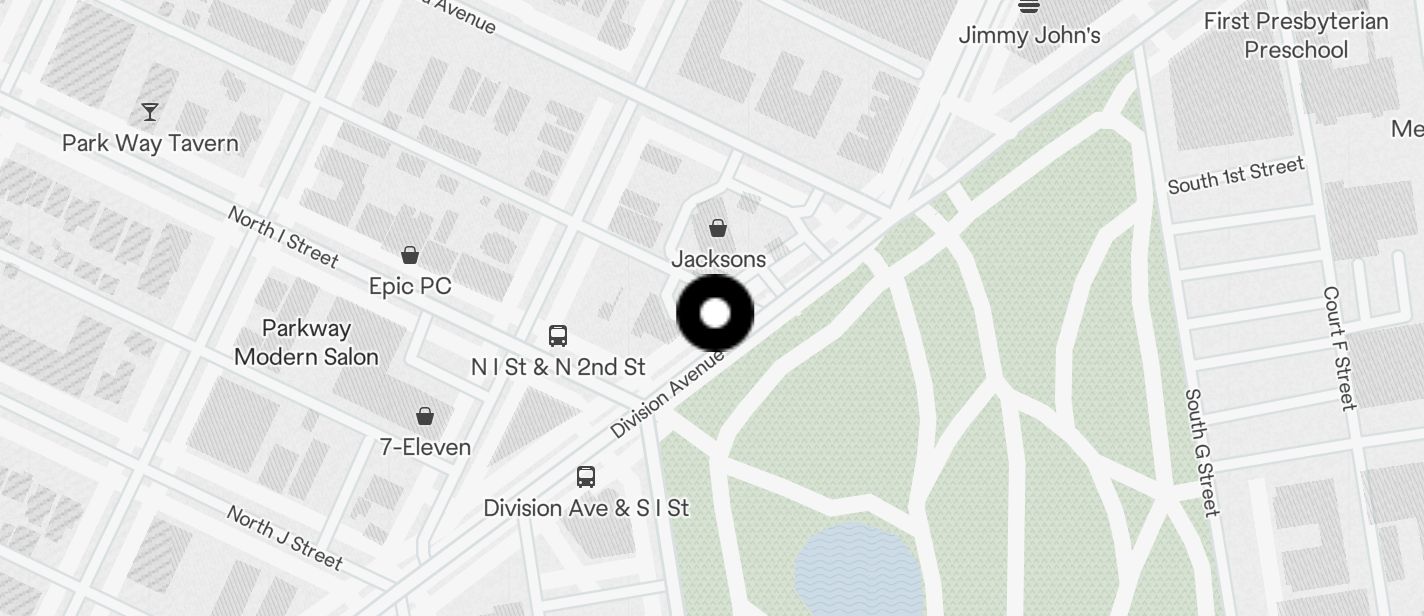Select the Epic PC shopping bag icon

(x=410, y=254)
